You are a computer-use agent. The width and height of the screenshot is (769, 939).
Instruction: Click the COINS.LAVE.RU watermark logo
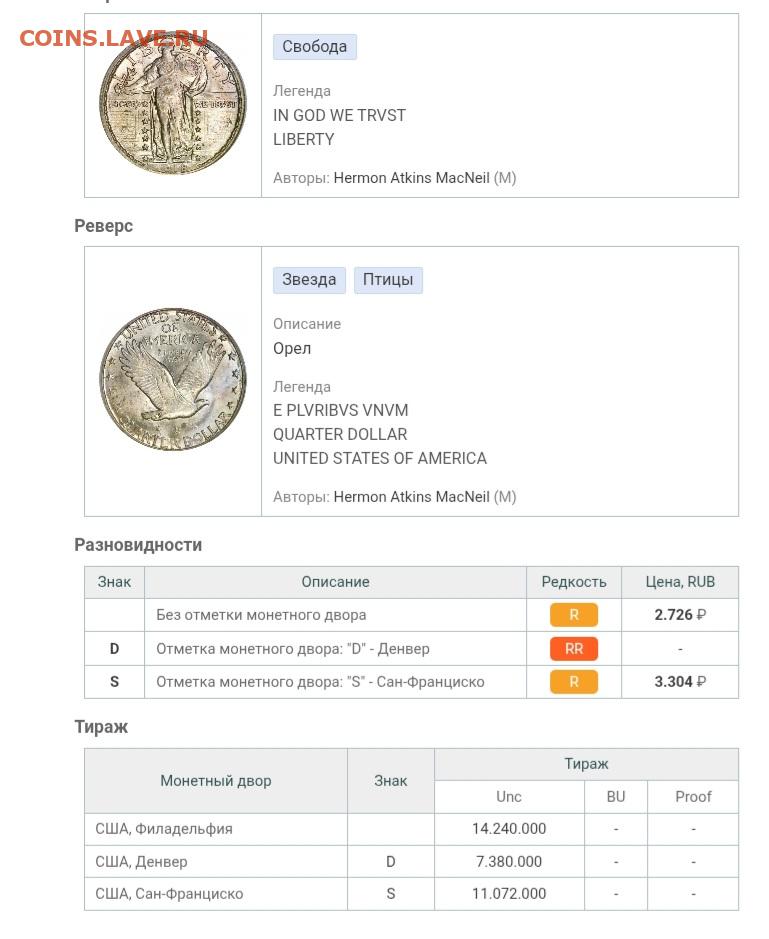click(113, 39)
